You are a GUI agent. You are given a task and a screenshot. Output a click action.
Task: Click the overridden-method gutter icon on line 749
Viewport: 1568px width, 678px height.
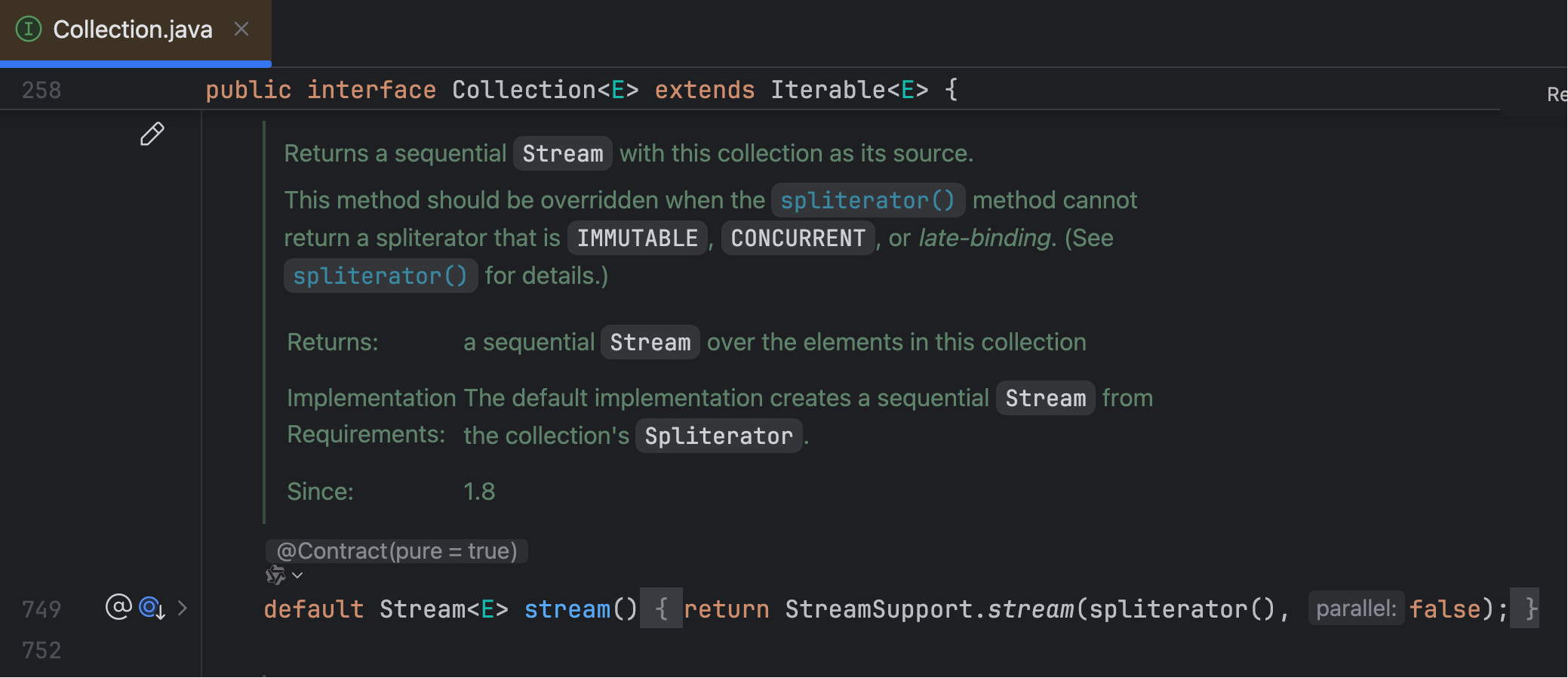pyautogui.click(x=152, y=608)
